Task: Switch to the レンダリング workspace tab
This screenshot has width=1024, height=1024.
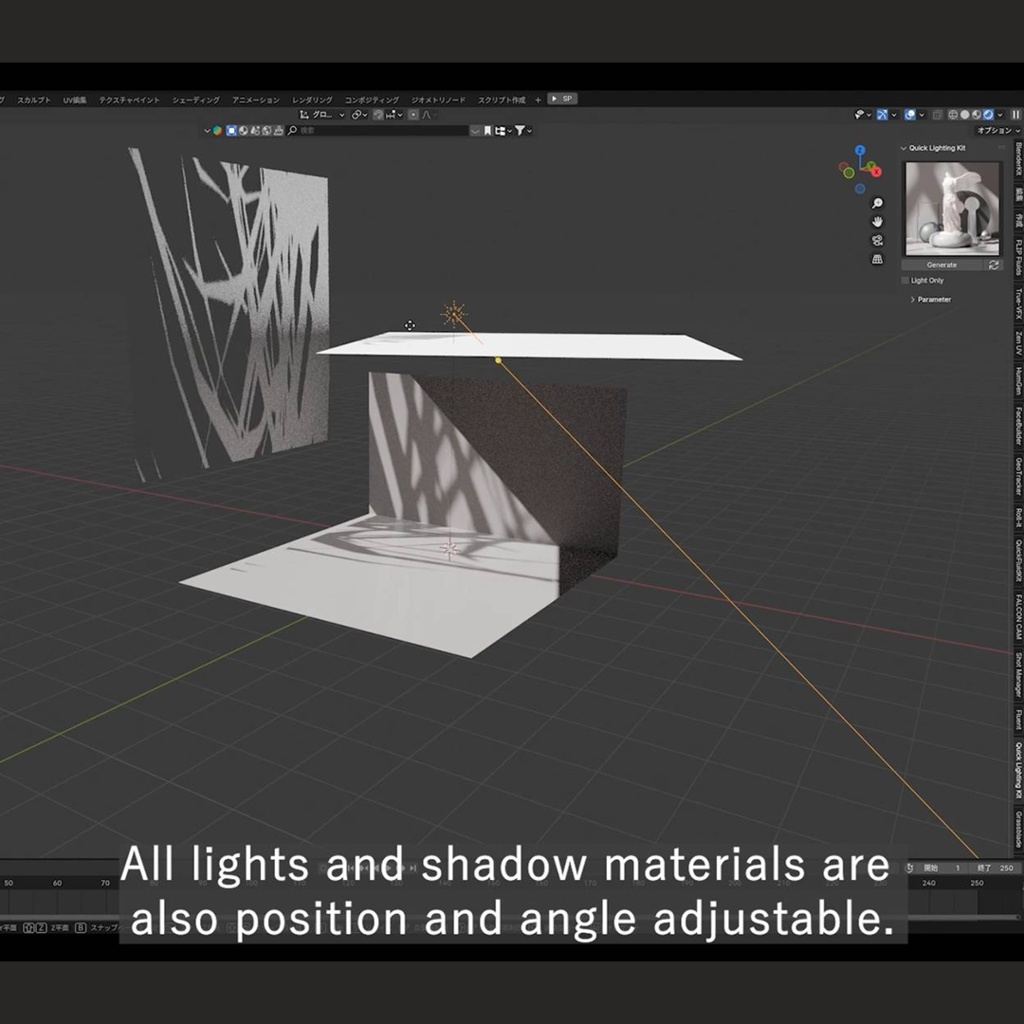Action: [312, 99]
